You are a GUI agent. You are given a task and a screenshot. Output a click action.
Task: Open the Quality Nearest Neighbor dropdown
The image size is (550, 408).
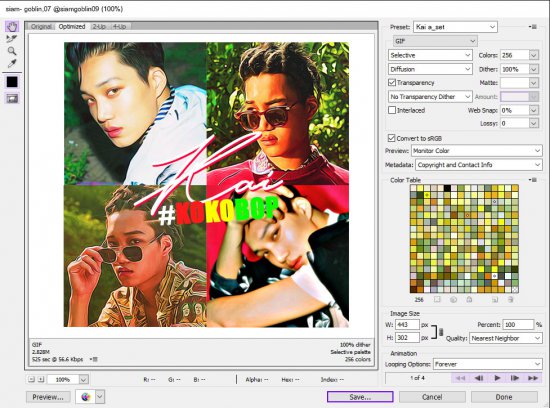506,338
